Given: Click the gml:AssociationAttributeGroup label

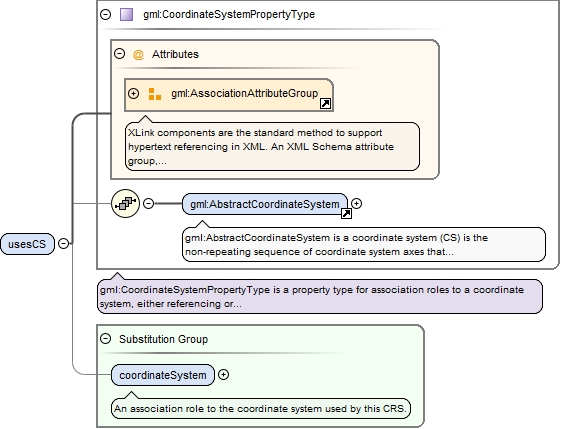Looking at the screenshot, I should (244, 93).
